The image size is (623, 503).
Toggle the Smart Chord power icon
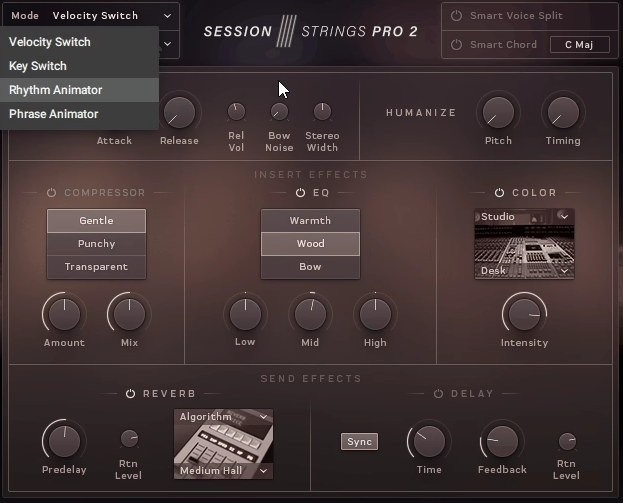pyautogui.click(x=456, y=44)
